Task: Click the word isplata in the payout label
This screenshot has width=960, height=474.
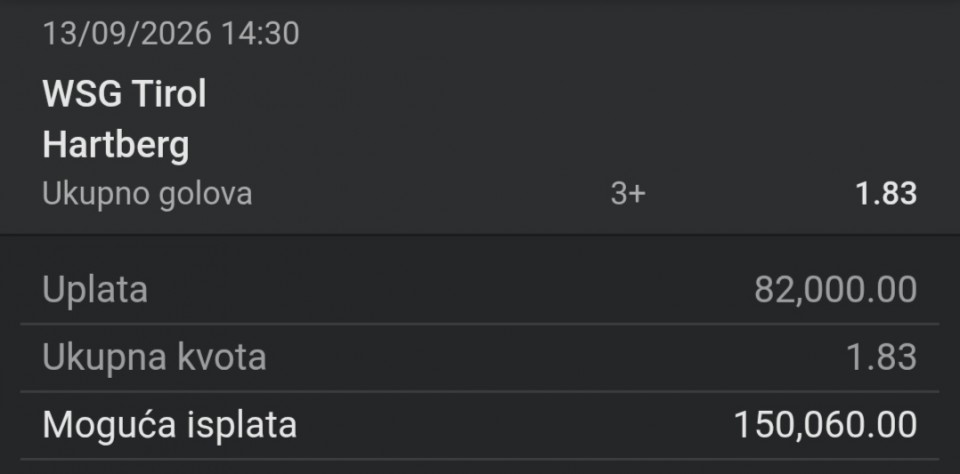Action: (241, 424)
